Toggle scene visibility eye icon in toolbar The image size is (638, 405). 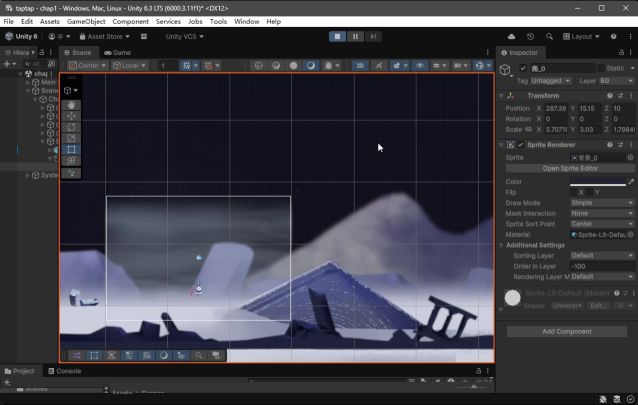(x=420, y=66)
